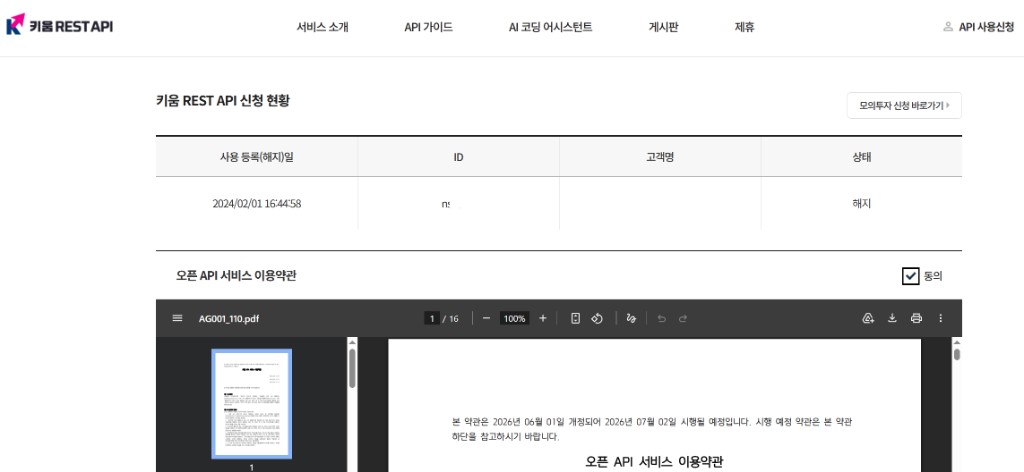
Task: Open the 서비스 소개 menu
Action: (x=323, y=27)
